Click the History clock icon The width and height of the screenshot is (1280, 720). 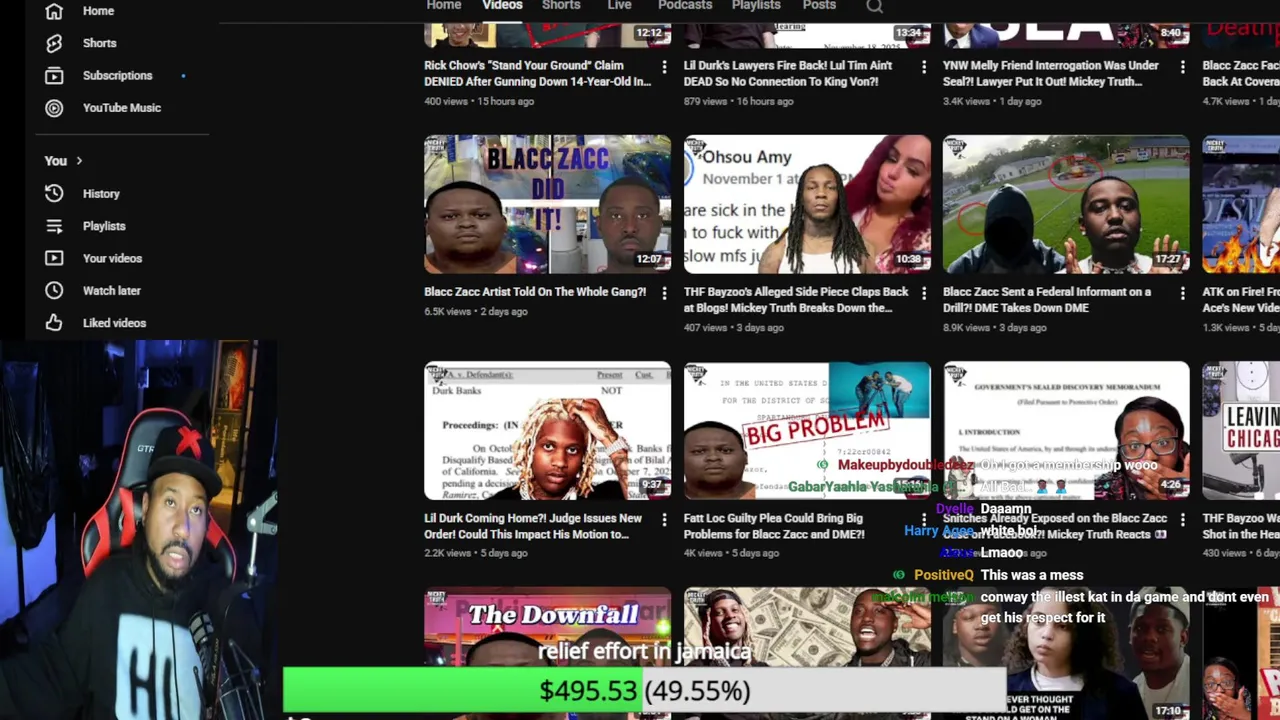(54, 194)
